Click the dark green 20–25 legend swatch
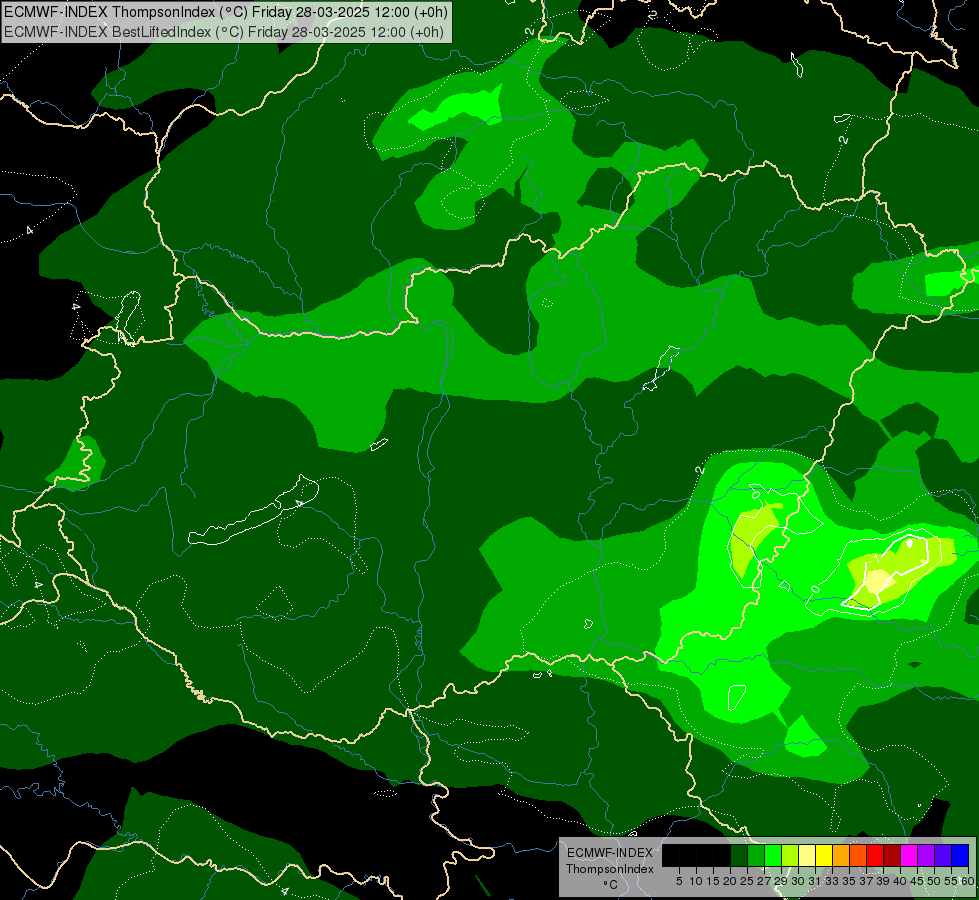Screen dimensions: 979x900 [x=739, y=855]
